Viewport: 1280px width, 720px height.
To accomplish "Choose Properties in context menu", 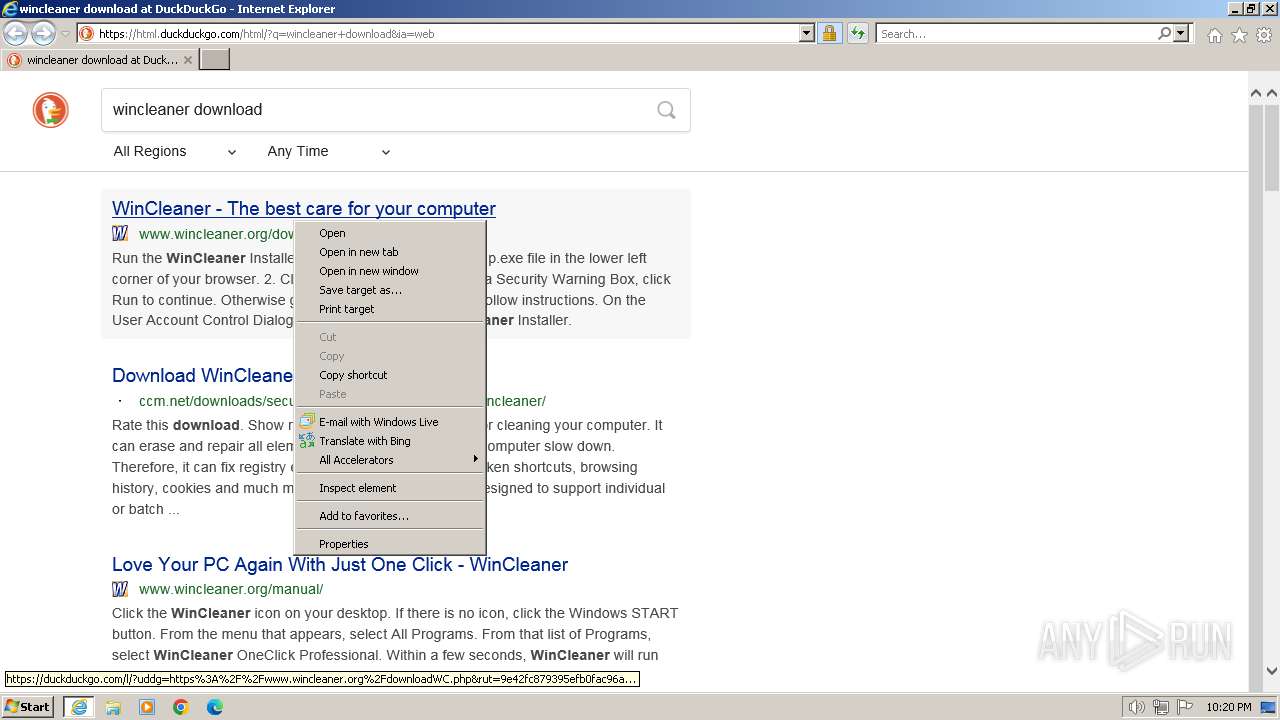I will click(x=390, y=544).
